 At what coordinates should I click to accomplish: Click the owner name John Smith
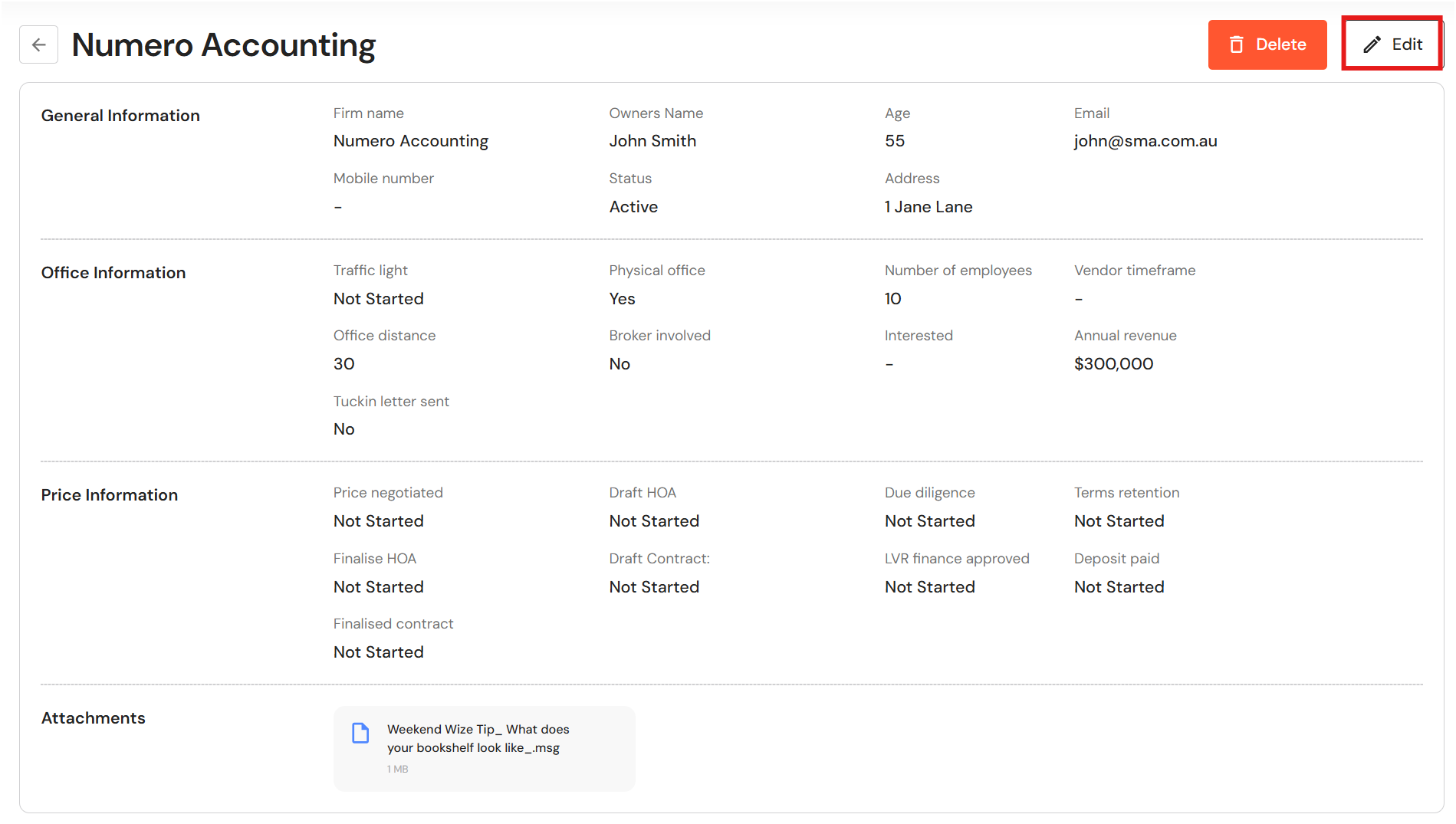(652, 141)
